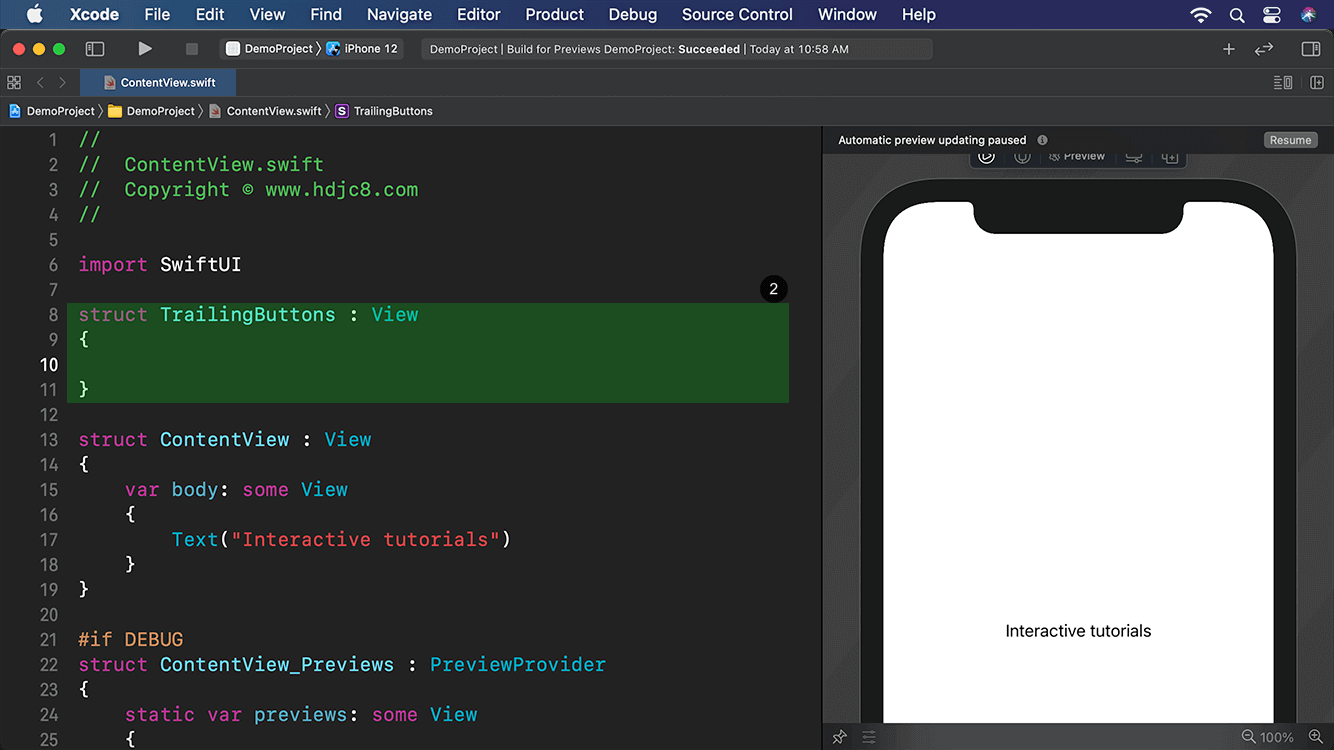Choose the iPhone 12 run destination
1334x750 pixels.
tap(362, 48)
